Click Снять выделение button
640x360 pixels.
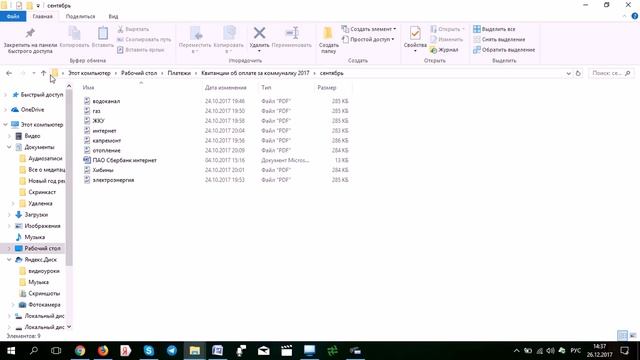point(499,39)
